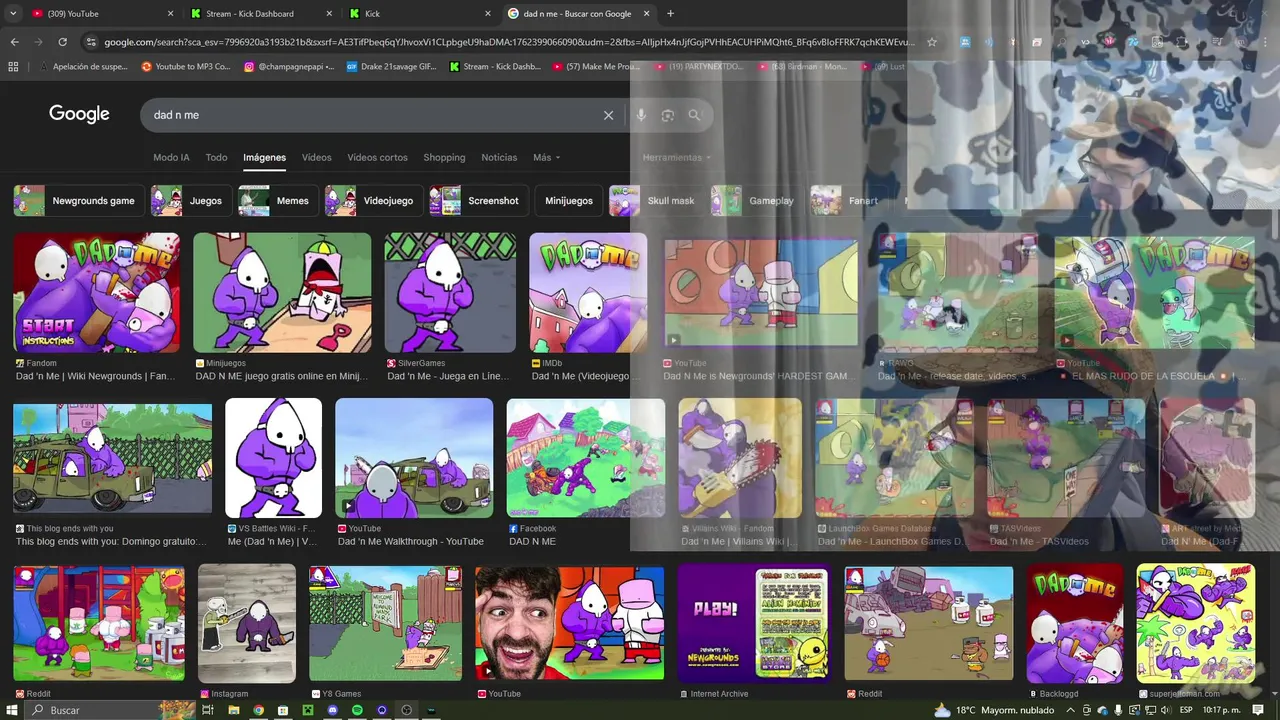Click the address bar URL

[508, 42]
